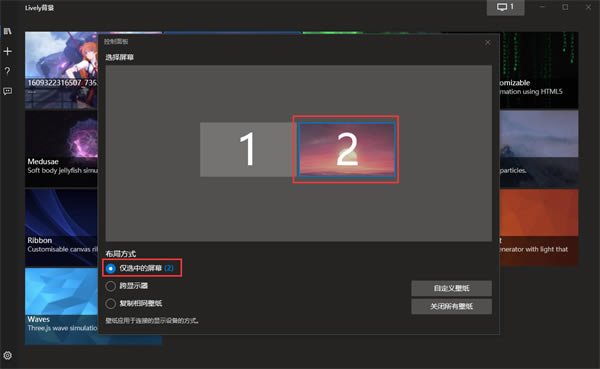The image size is (600, 369).
Task: Close the control panel dialog
Action: pos(488,42)
